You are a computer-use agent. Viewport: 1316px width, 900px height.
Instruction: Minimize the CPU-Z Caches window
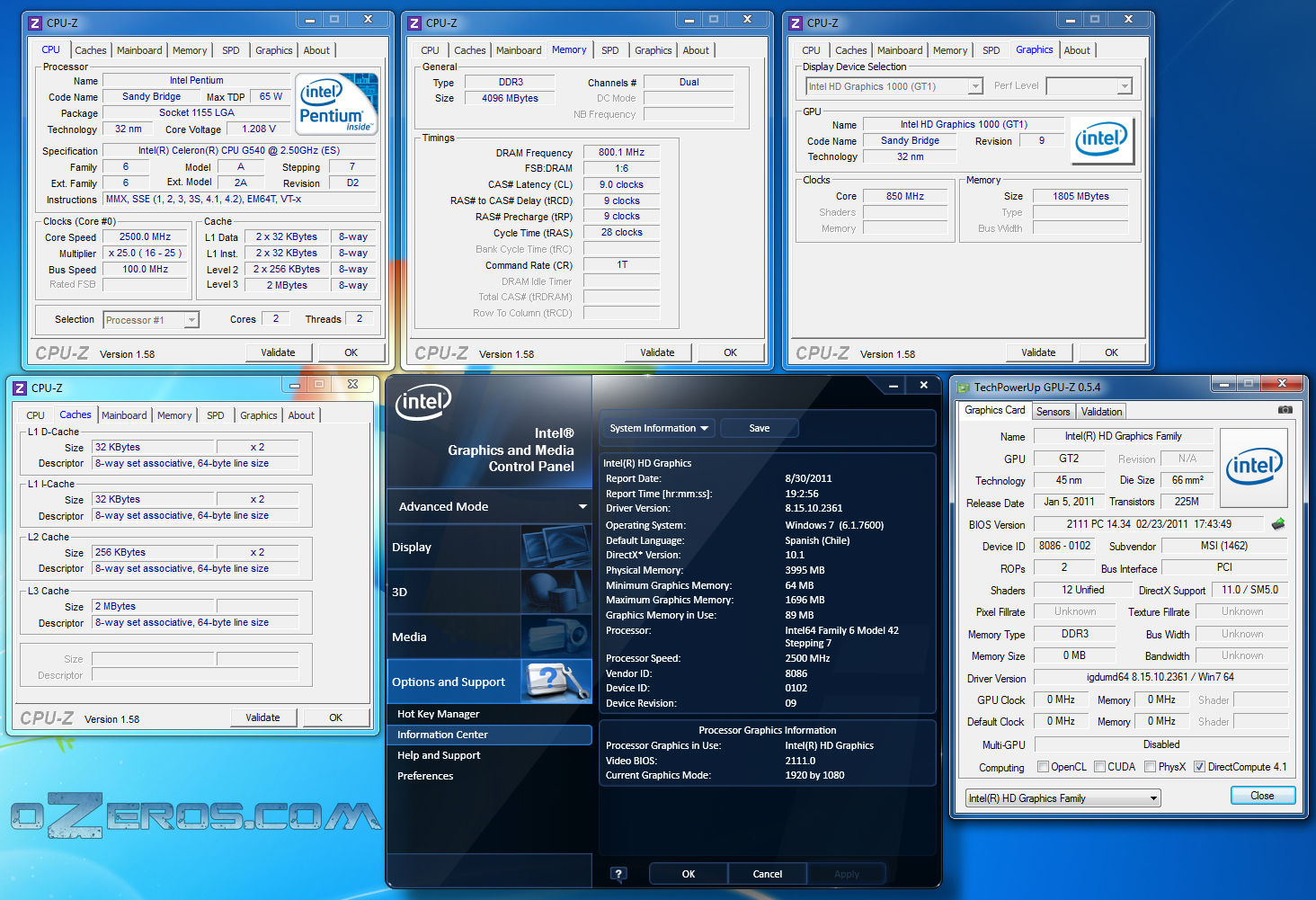click(x=295, y=384)
